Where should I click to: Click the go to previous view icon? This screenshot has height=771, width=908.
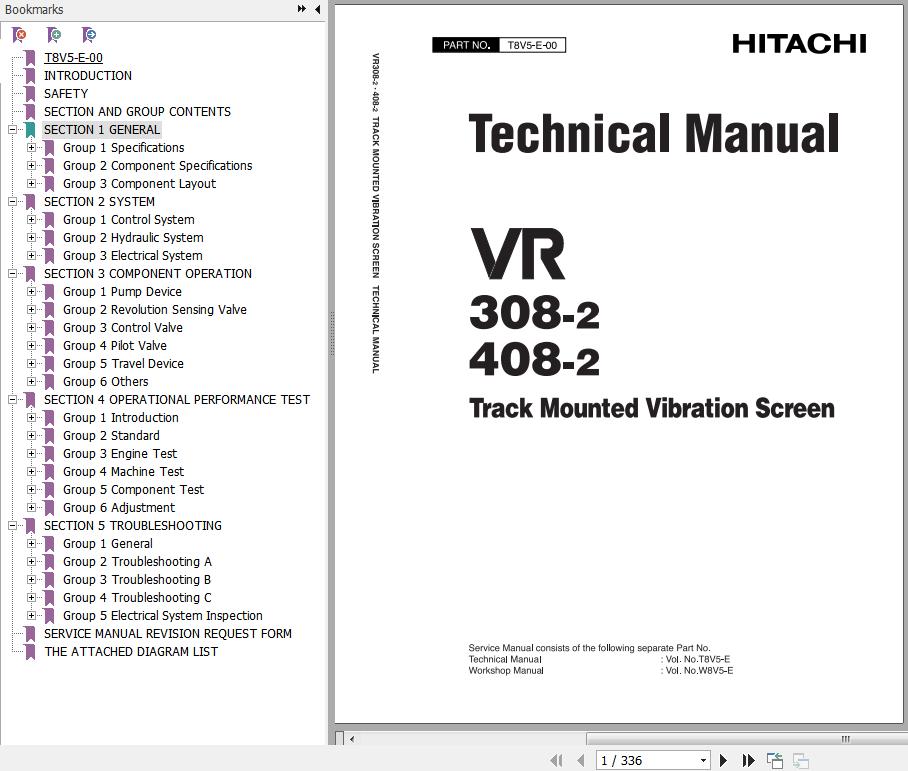(x=774, y=760)
